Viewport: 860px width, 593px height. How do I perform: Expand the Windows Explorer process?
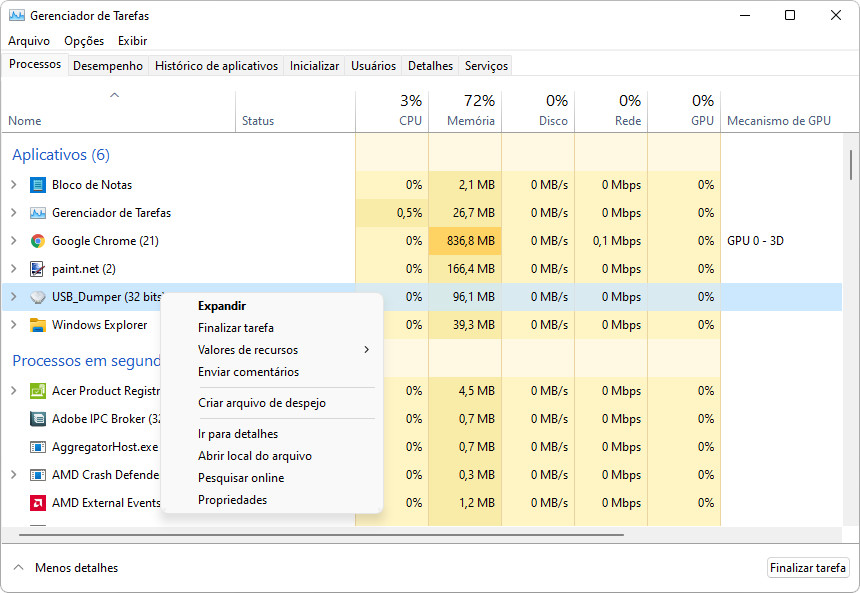coord(14,325)
